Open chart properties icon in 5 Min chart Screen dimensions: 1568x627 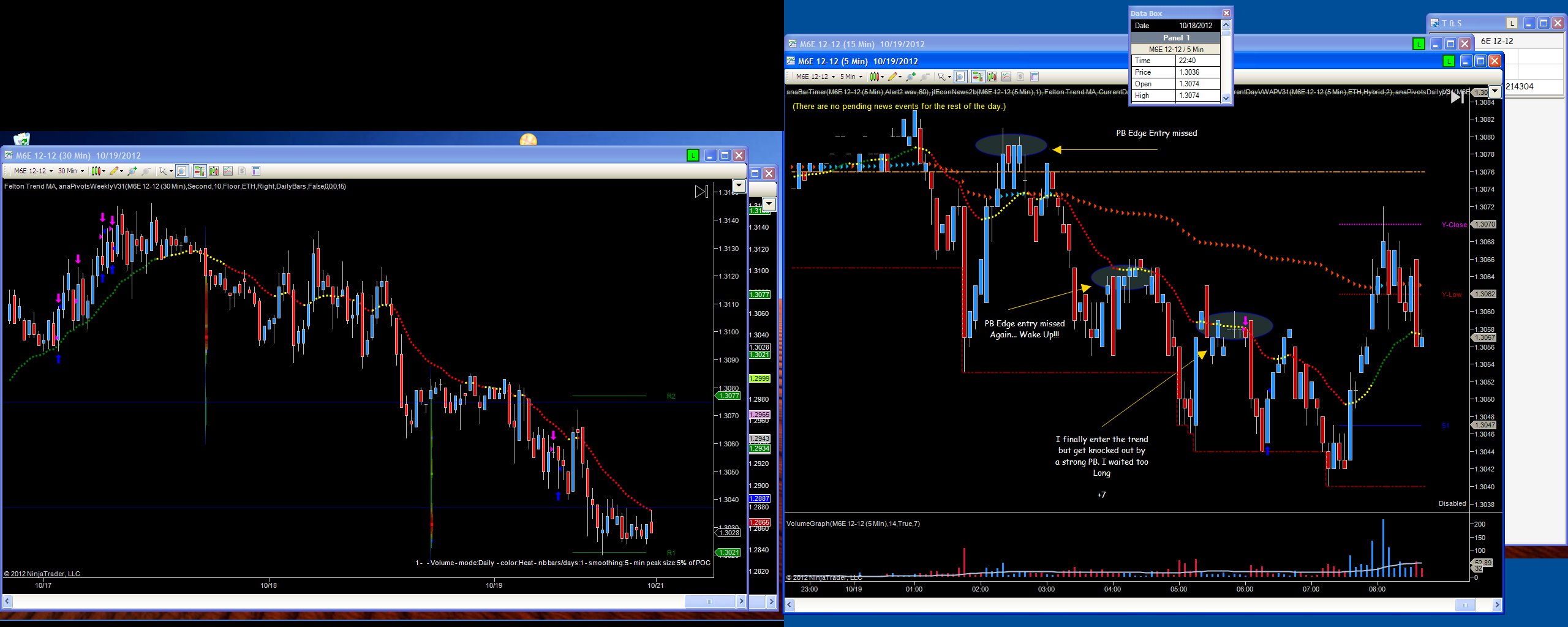point(1035,77)
